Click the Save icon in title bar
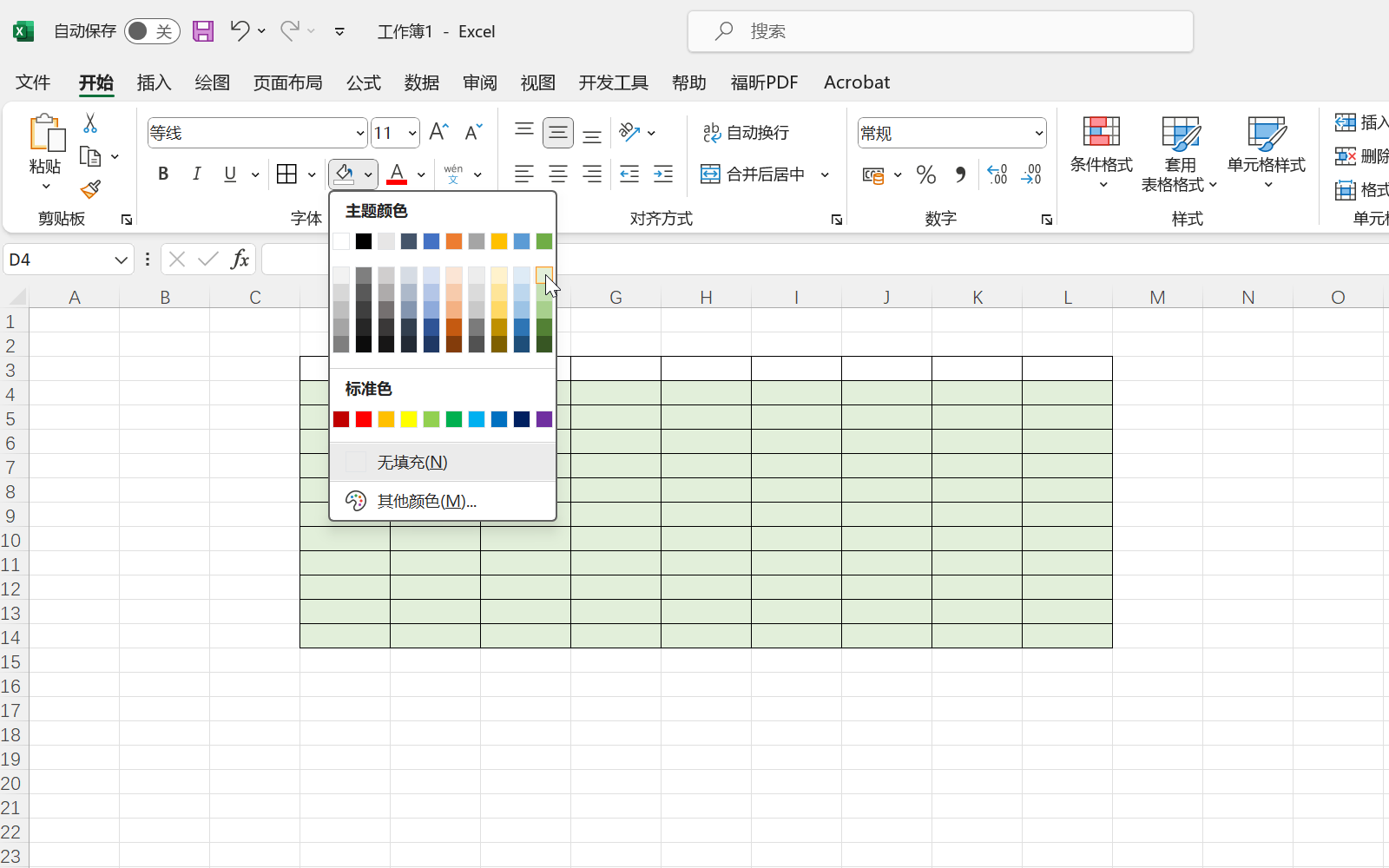1389x868 pixels. (x=203, y=31)
